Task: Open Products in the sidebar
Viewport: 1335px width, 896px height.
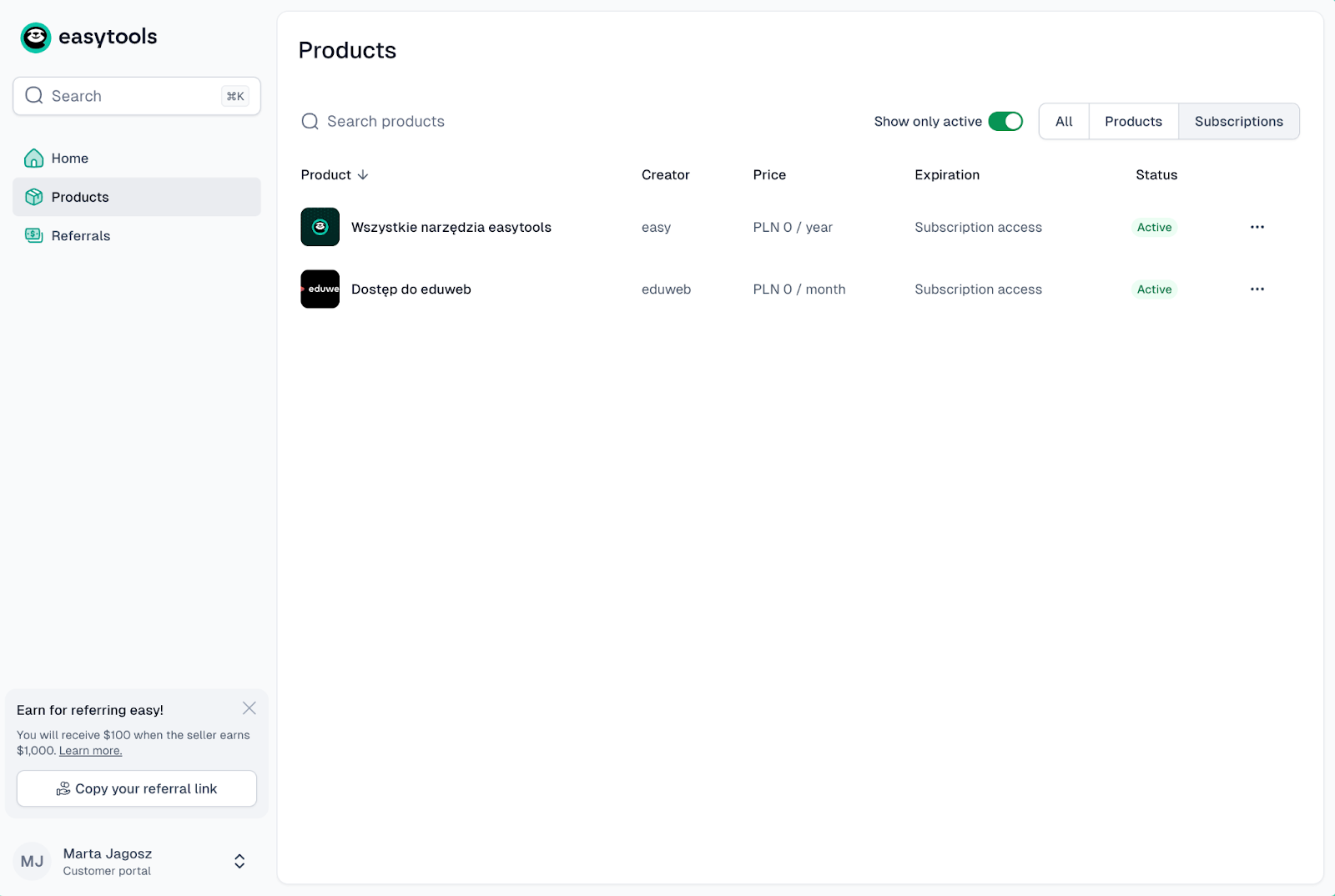Action: [137, 197]
